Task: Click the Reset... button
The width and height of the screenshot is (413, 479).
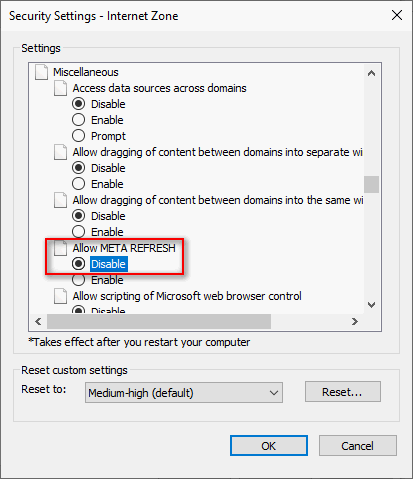Action: pyautogui.click(x=343, y=392)
